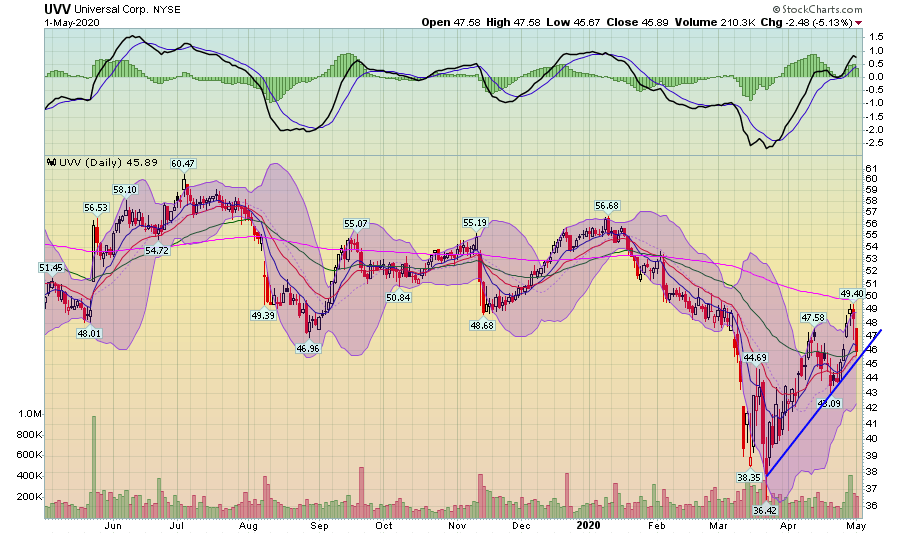Click the 55.19 price label
900x534 pixels.
click(x=475, y=222)
